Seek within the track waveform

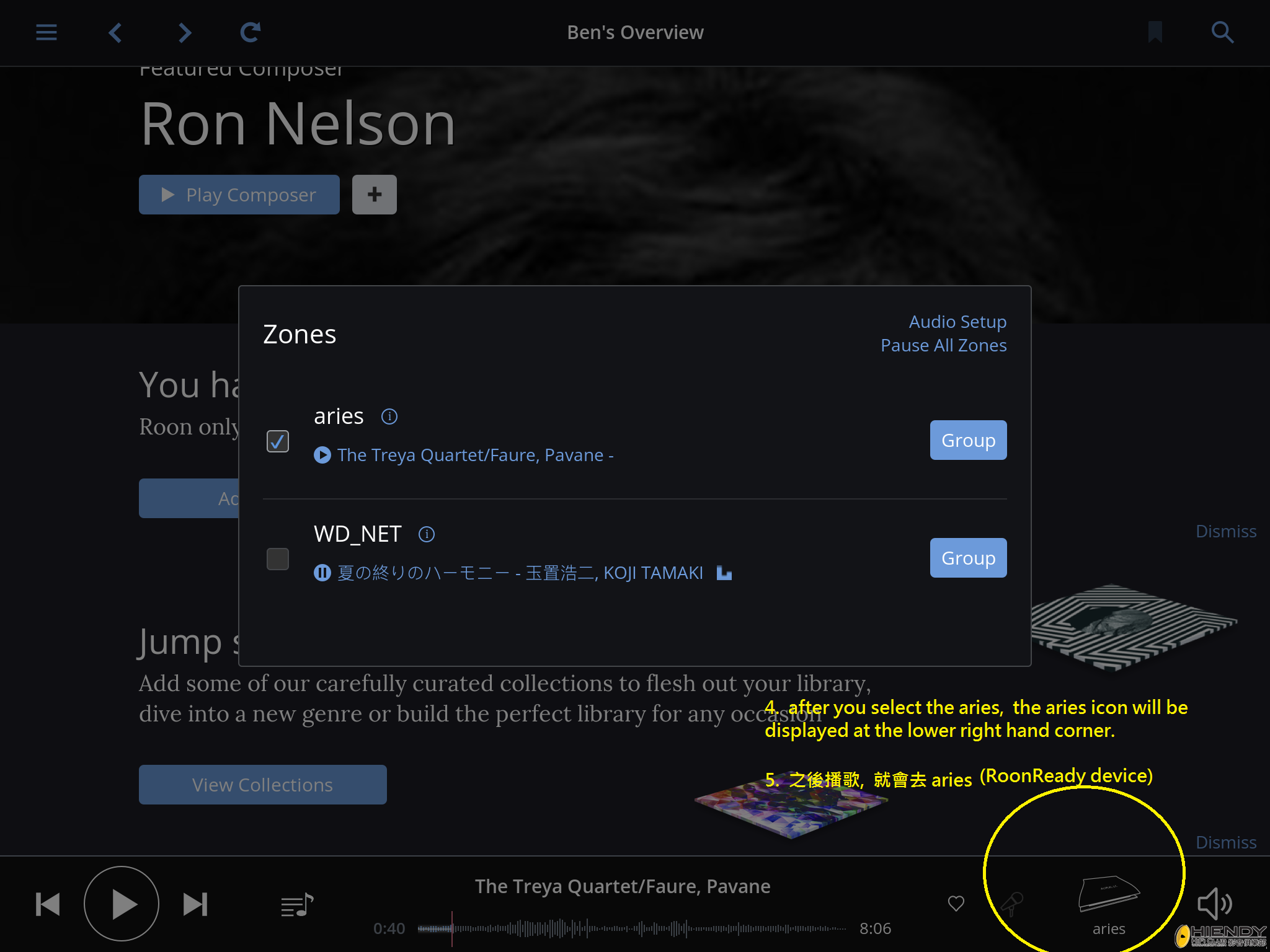[632, 928]
